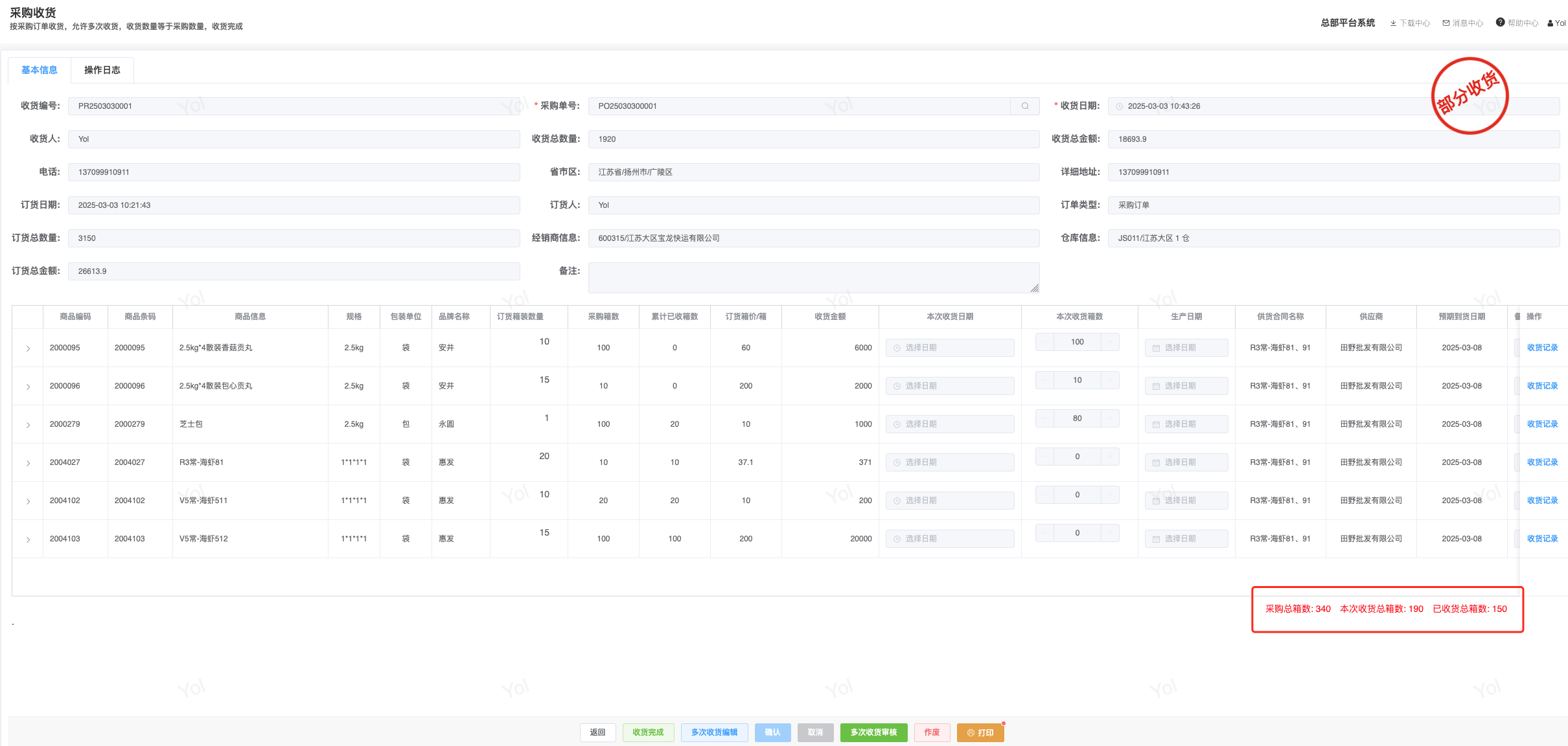The width and height of the screenshot is (1568, 746).
Task: Expand row for item 2004027
Action: tap(28, 463)
